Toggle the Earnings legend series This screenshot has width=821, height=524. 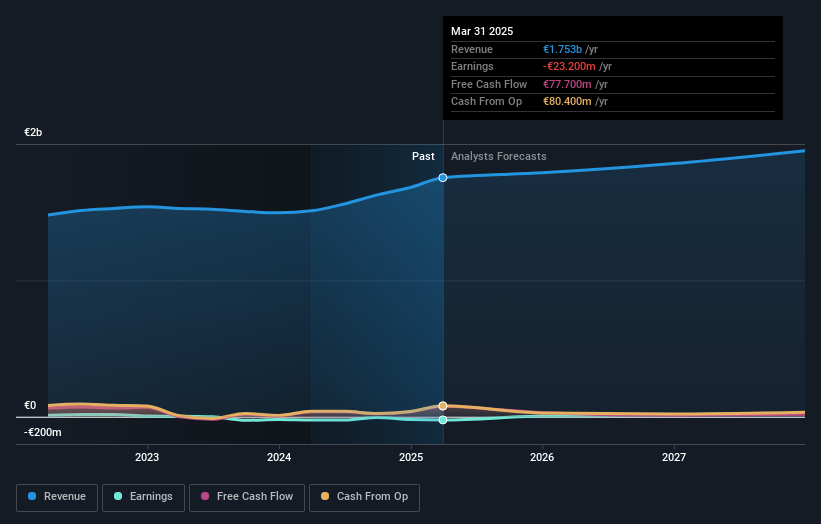143,497
